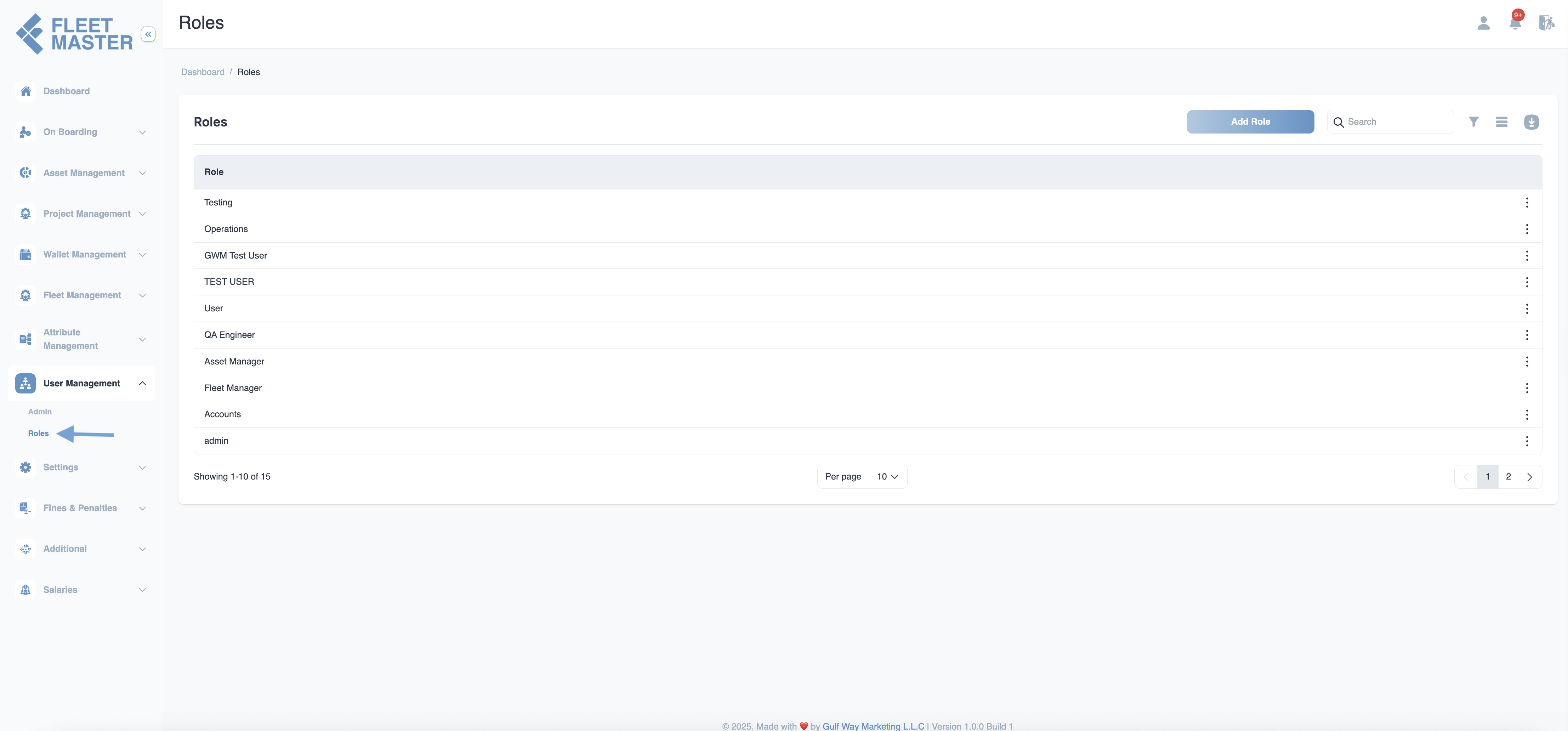Screen dimensions: 1568x731
Task: Select the 'Fleet Manager' role row text
Action: coord(233,388)
